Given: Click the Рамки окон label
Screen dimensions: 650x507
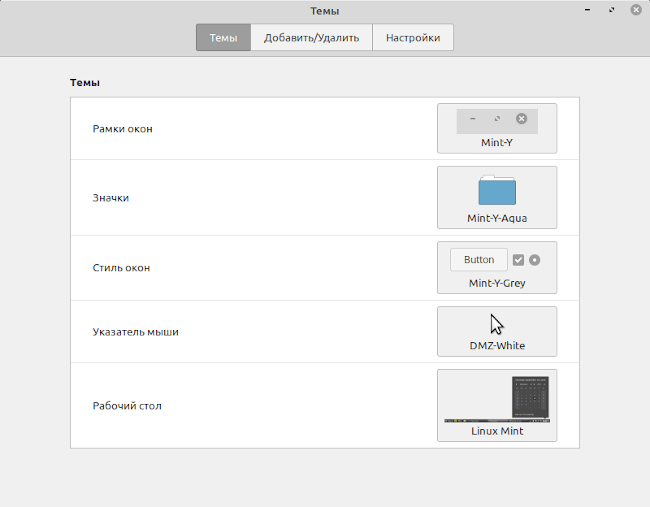Looking at the screenshot, I should pos(123,129).
